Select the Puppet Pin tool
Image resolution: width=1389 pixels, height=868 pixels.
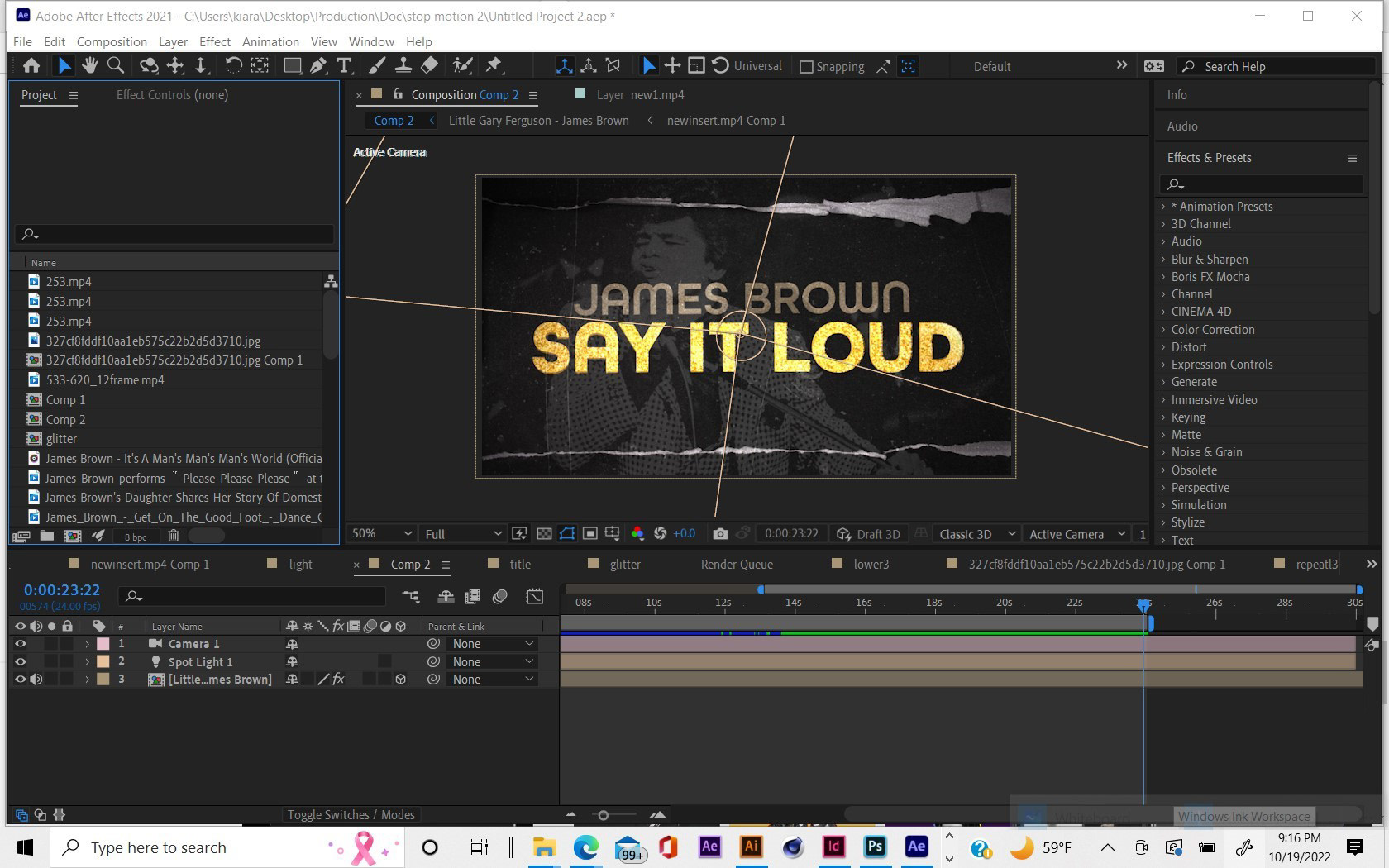(494, 66)
